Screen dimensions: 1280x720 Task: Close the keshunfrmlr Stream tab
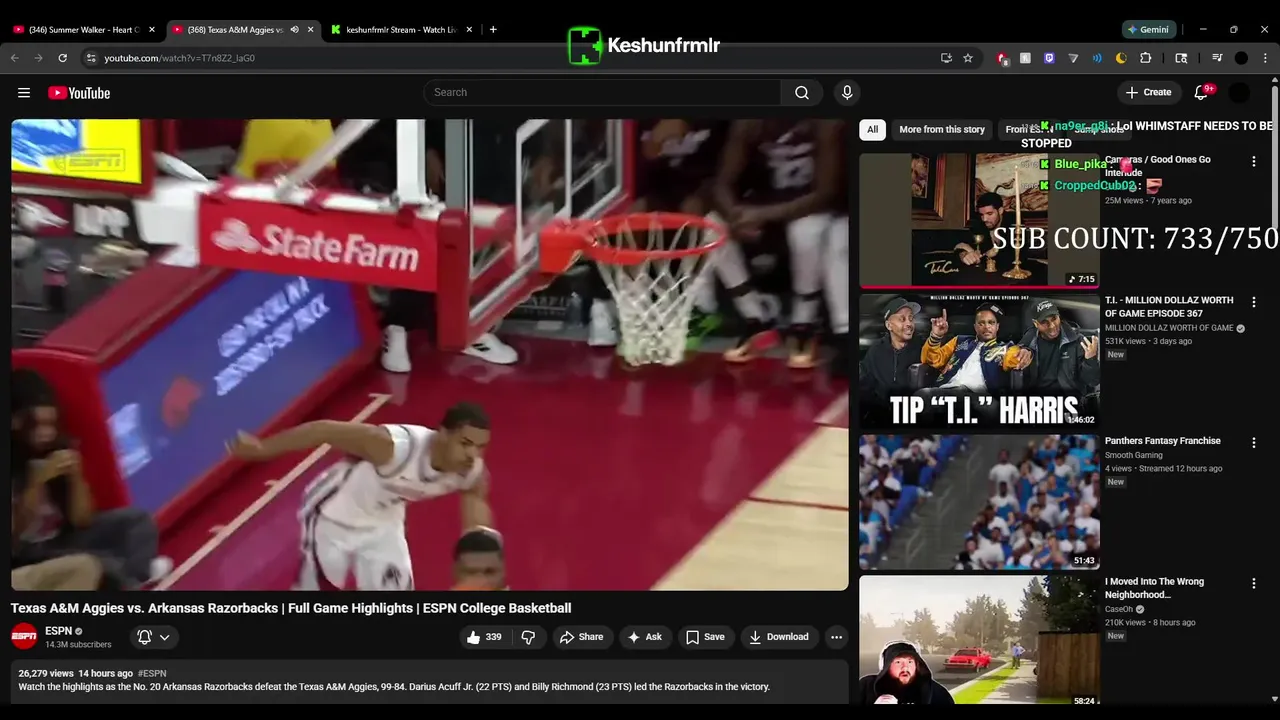pyautogui.click(x=470, y=30)
